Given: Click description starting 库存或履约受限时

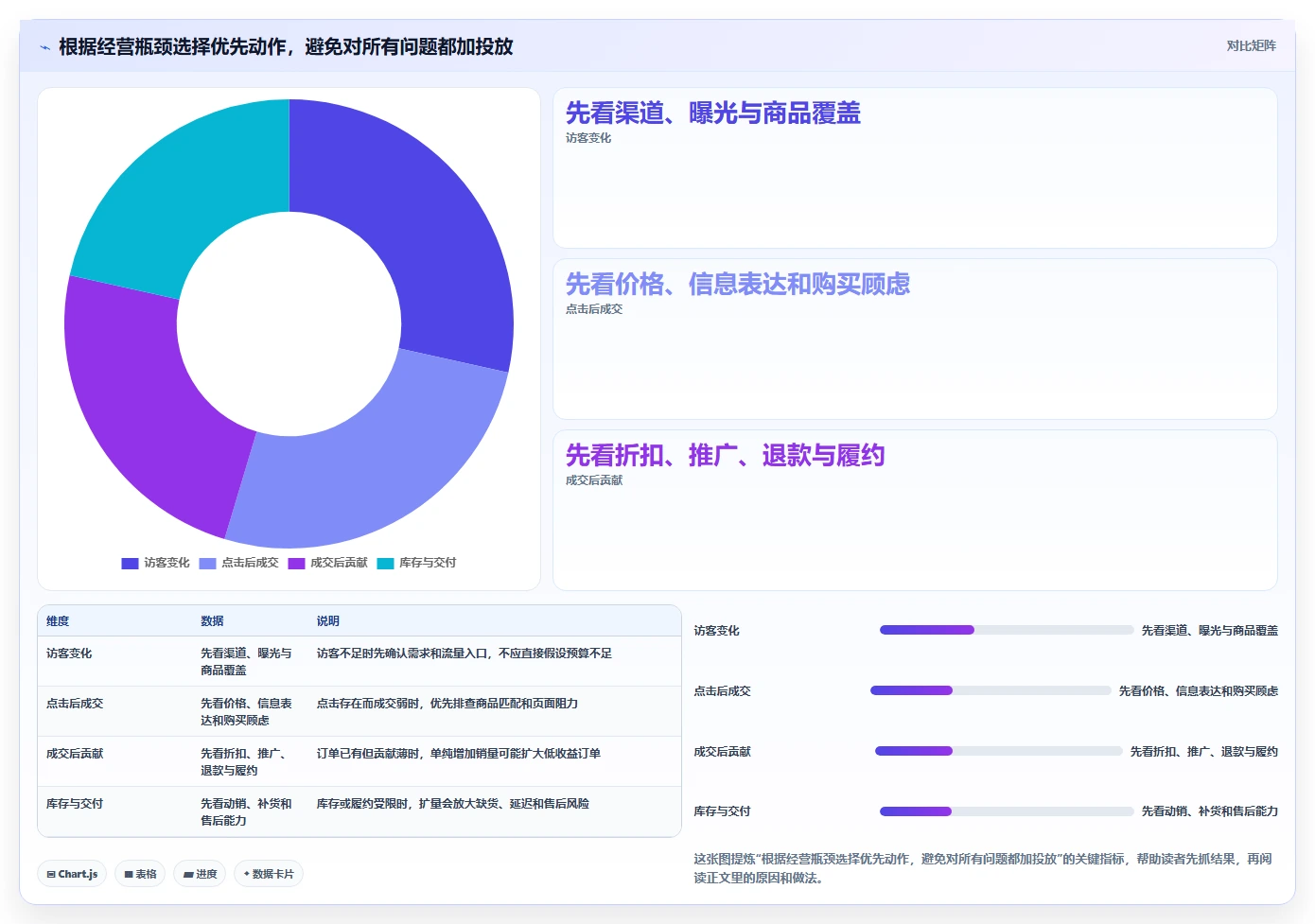Looking at the screenshot, I should click(452, 804).
